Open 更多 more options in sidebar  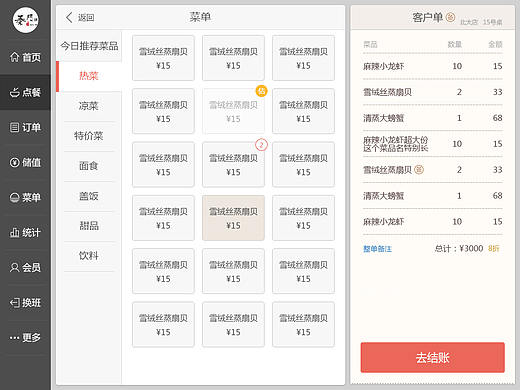click(x=25, y=338)
